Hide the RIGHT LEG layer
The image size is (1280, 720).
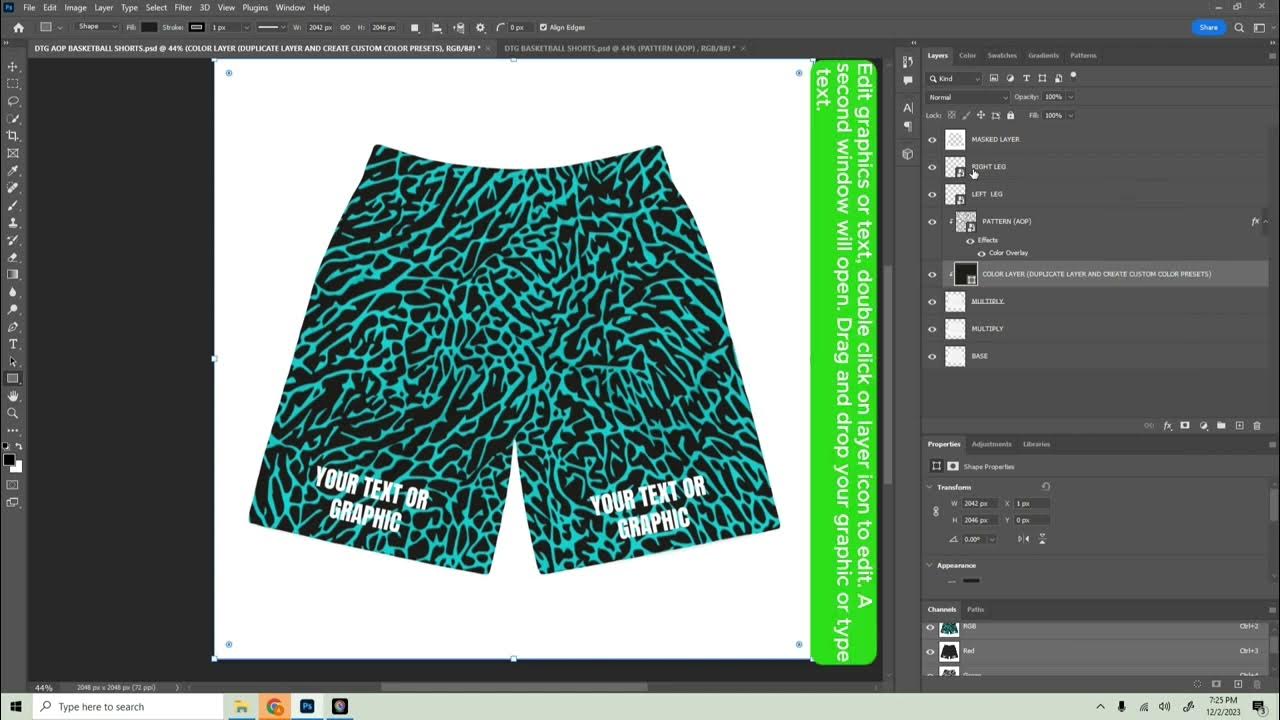(x=932, y=167)
